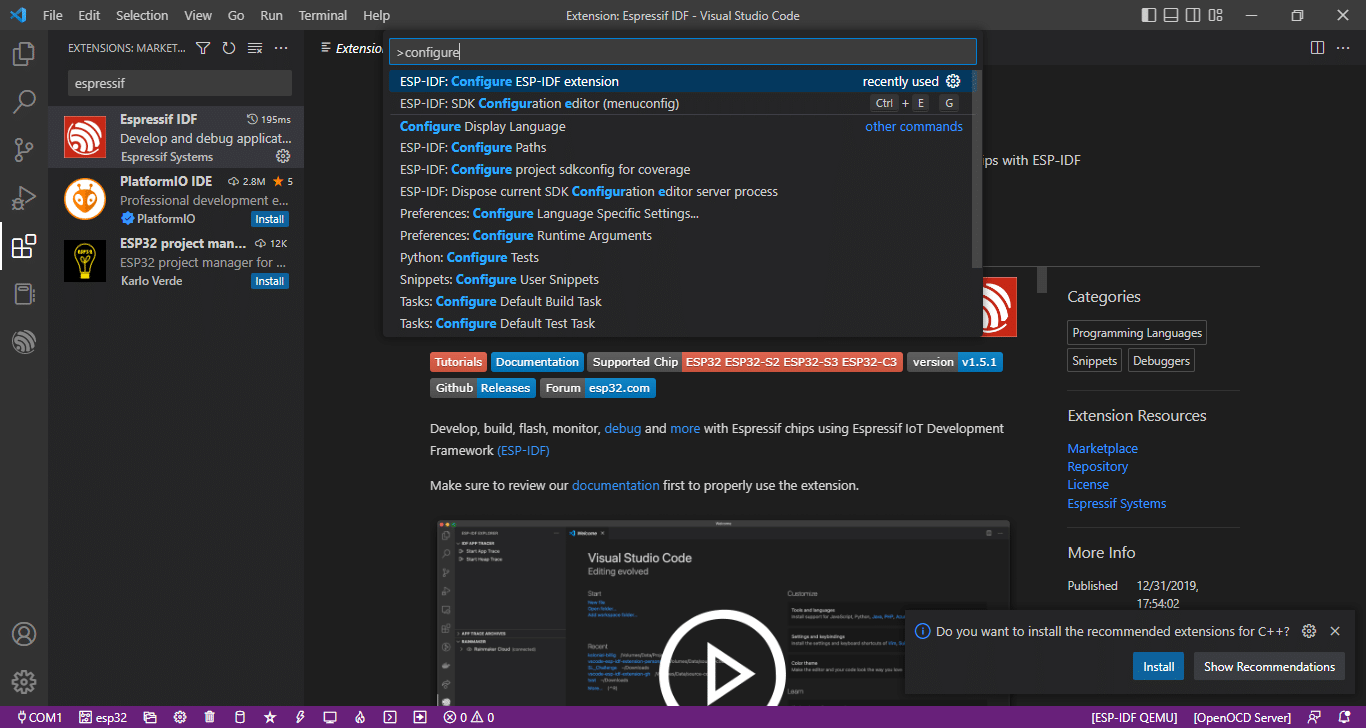Screen dimensions: 1366x728
Task: Toggle primary side bar visibility
Action: tap(1148, 15)
